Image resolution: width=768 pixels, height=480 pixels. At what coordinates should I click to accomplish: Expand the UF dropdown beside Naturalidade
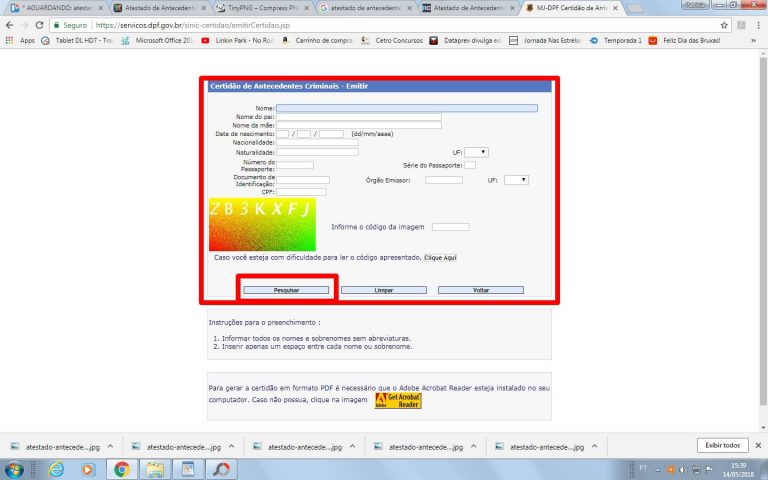[476, 152]
